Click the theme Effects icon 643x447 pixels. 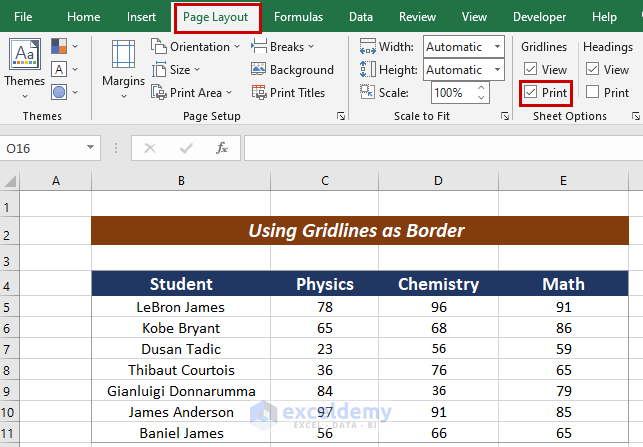click(61, 92)
